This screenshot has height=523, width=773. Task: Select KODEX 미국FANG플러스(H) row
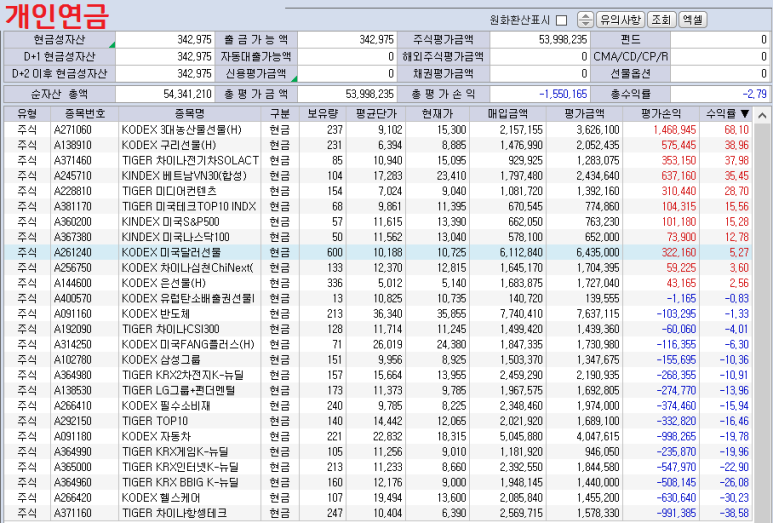pyautogui.click(x=378, y=344)
